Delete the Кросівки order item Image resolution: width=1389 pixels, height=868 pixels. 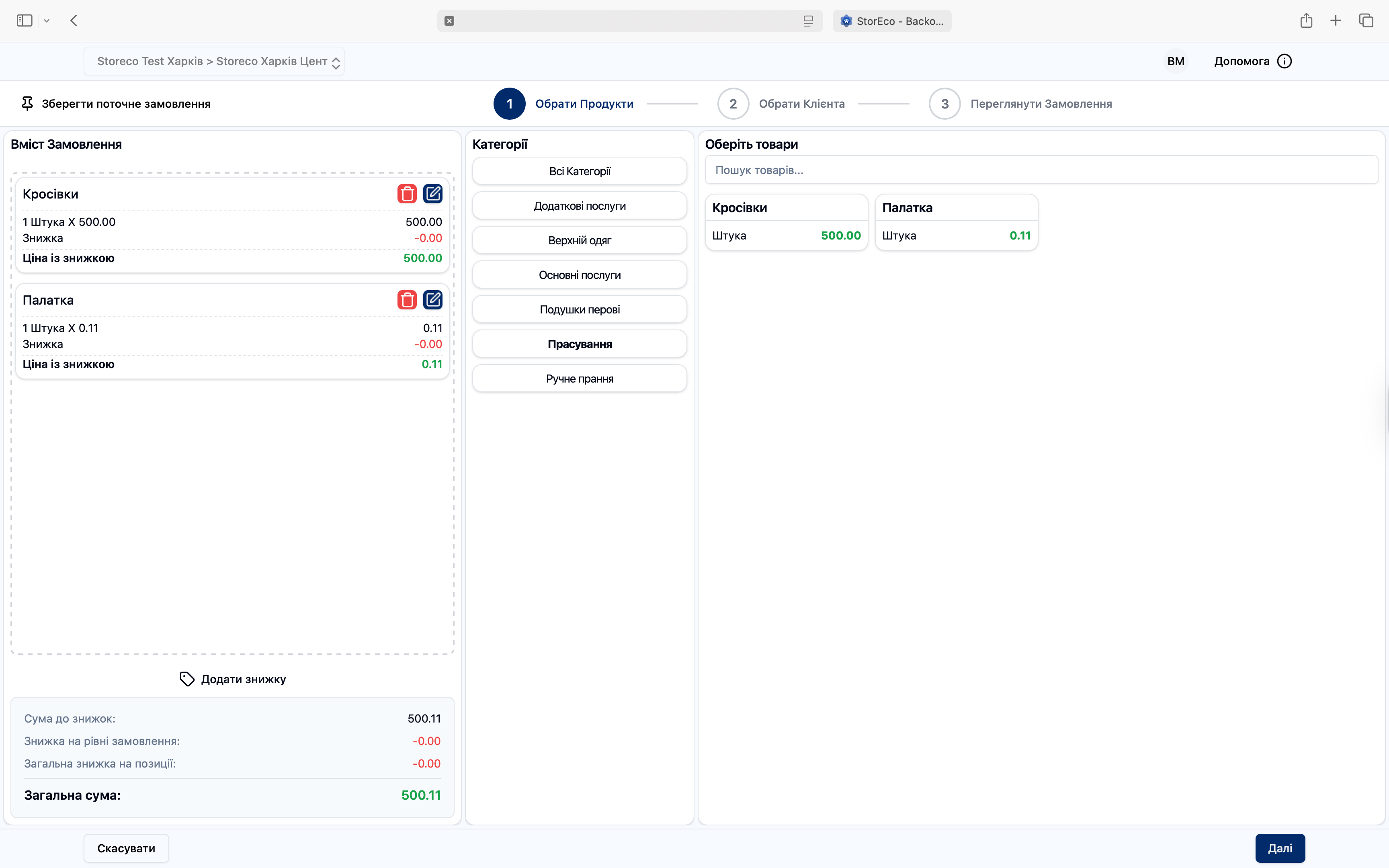pyautogui.click(x=407, y=194)
